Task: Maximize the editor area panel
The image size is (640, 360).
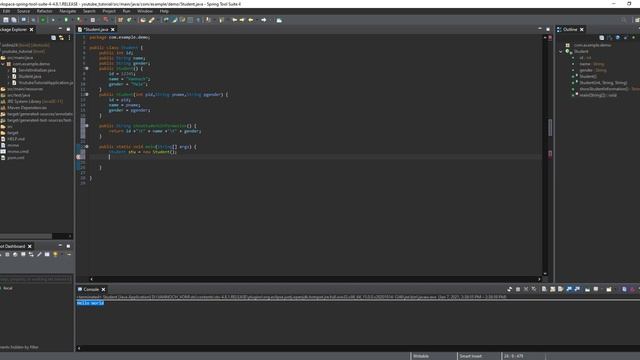Action: tap(548, 29)
